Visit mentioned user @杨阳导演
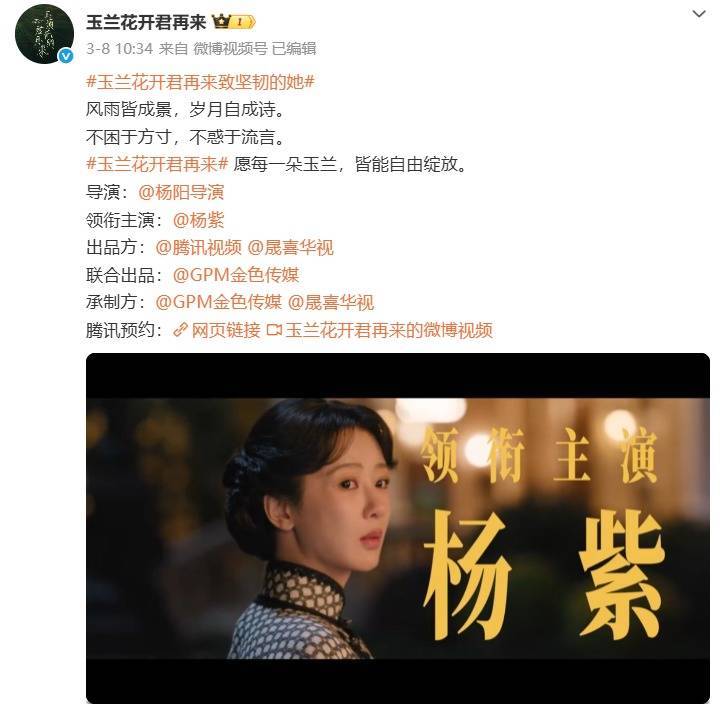 tap(181, 192)
